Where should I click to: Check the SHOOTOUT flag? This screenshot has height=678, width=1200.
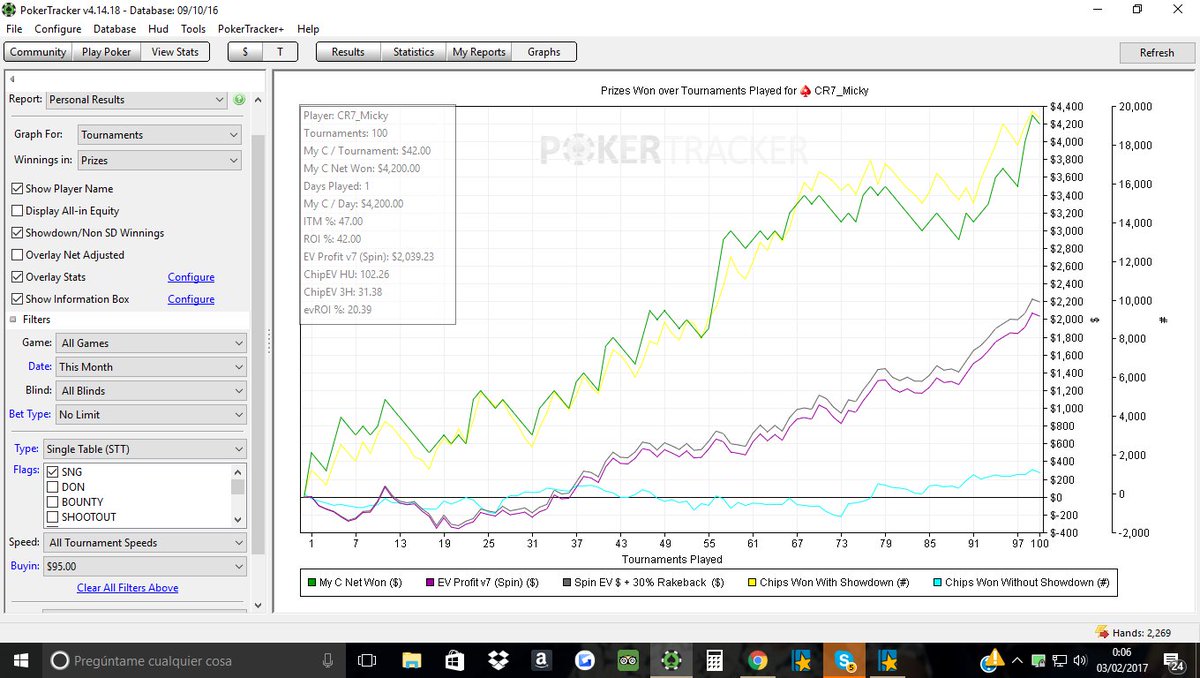pos(53,517)
